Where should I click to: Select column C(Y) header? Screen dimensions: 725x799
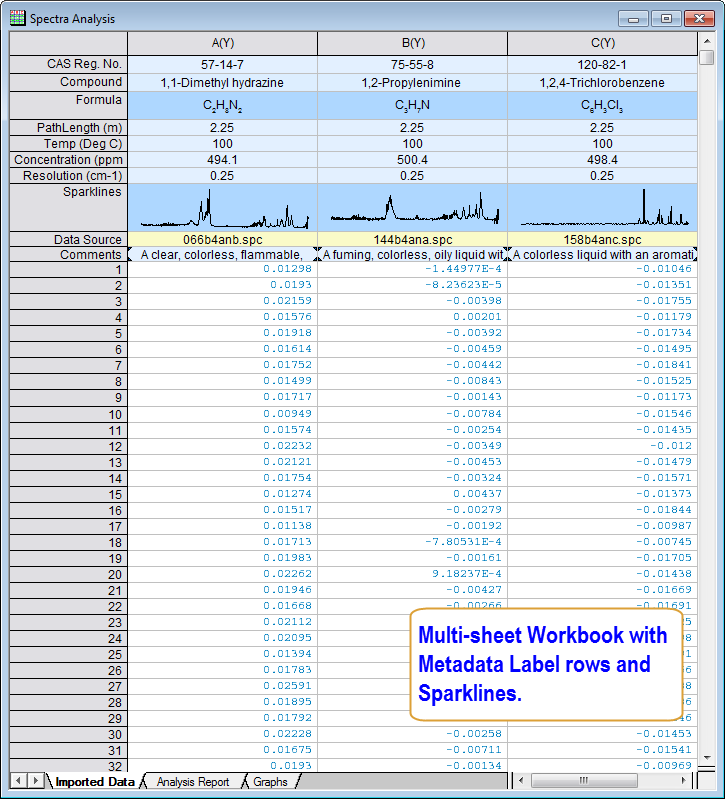[602, 43]
